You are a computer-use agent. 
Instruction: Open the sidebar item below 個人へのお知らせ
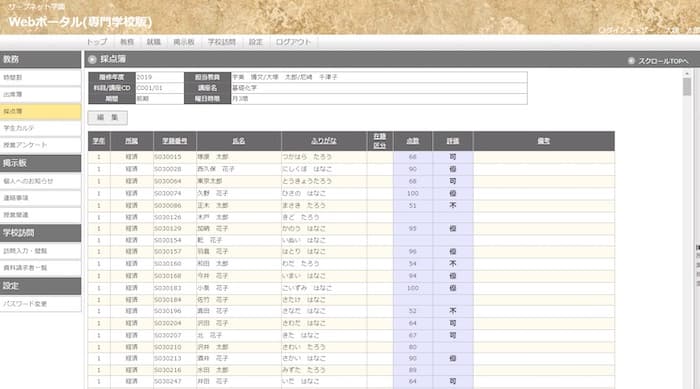(x=41, y=198)
